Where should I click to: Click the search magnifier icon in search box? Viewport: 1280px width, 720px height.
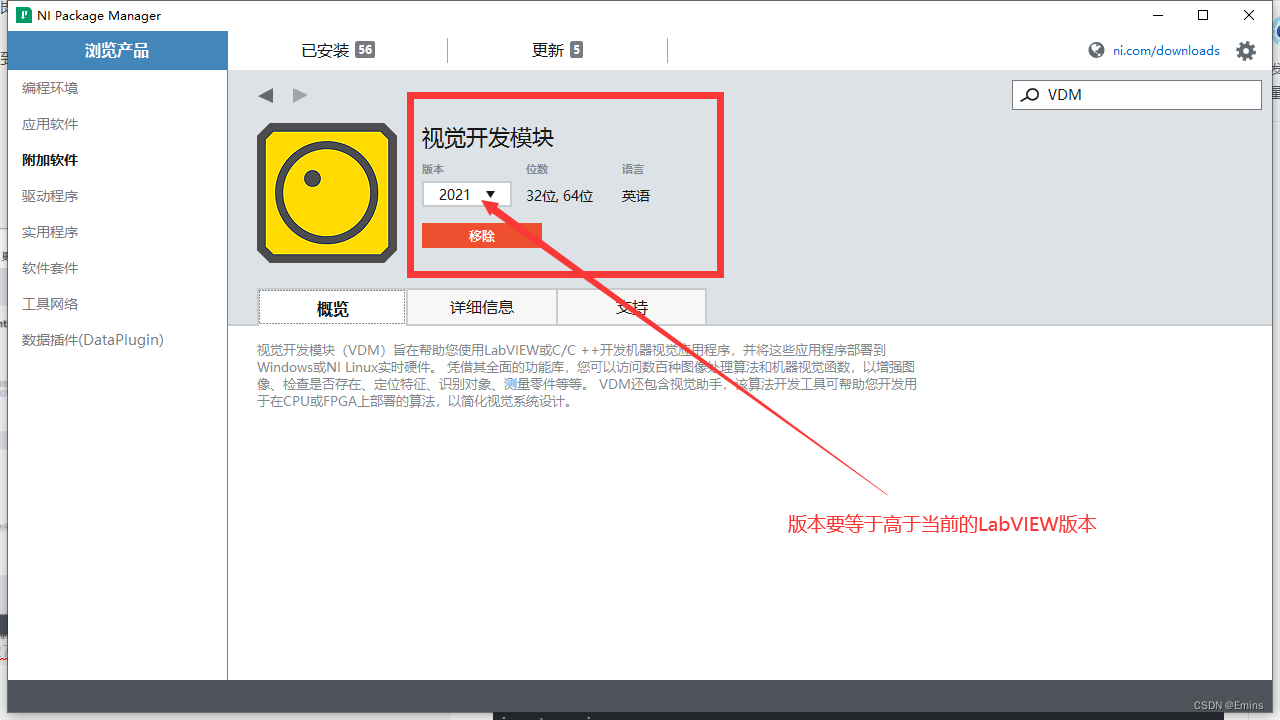(x=1030, y=94)
